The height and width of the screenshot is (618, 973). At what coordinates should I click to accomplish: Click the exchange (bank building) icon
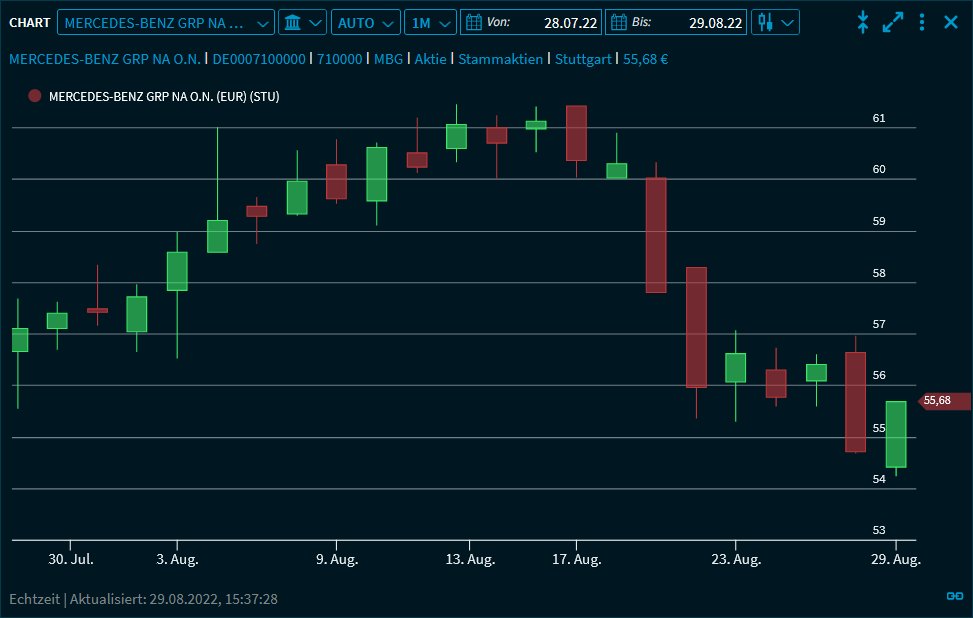coord(293,22)
